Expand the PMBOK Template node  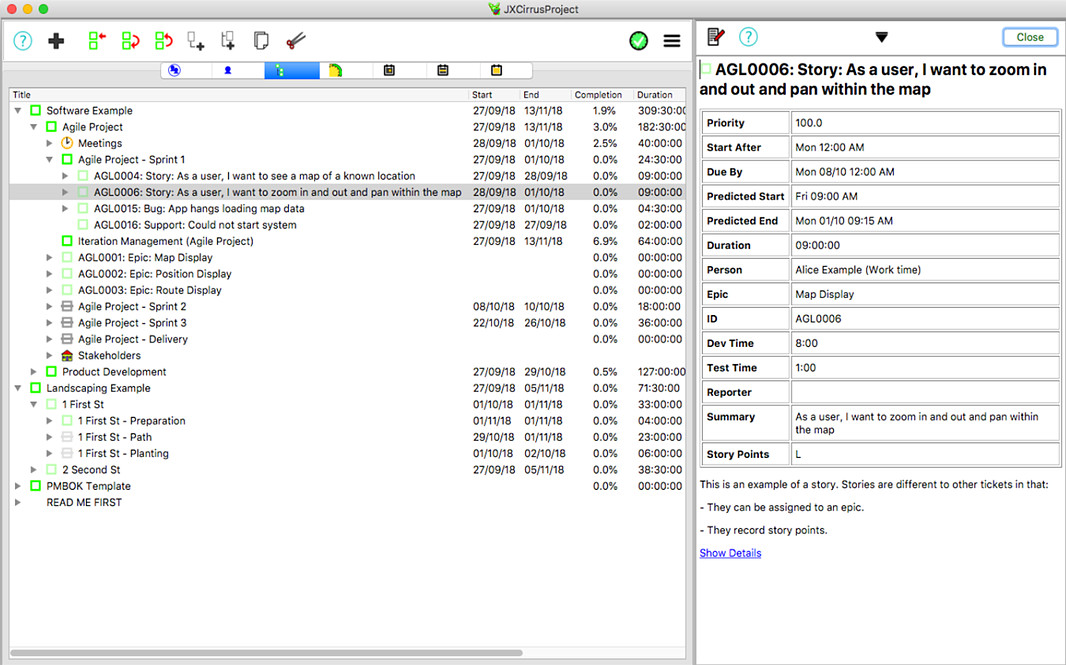[x=18, y=485]
